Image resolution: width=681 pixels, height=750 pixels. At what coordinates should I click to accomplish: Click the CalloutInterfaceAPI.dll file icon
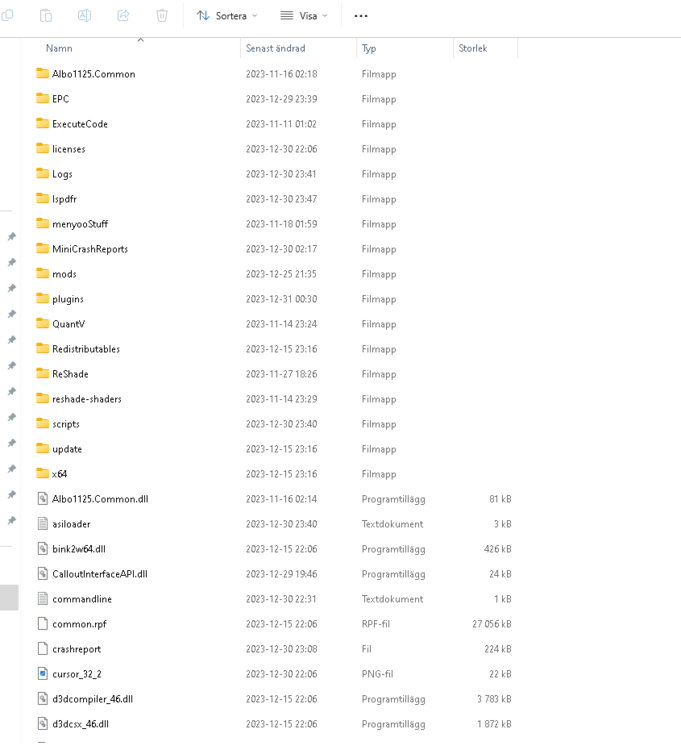tap(43, 574)
